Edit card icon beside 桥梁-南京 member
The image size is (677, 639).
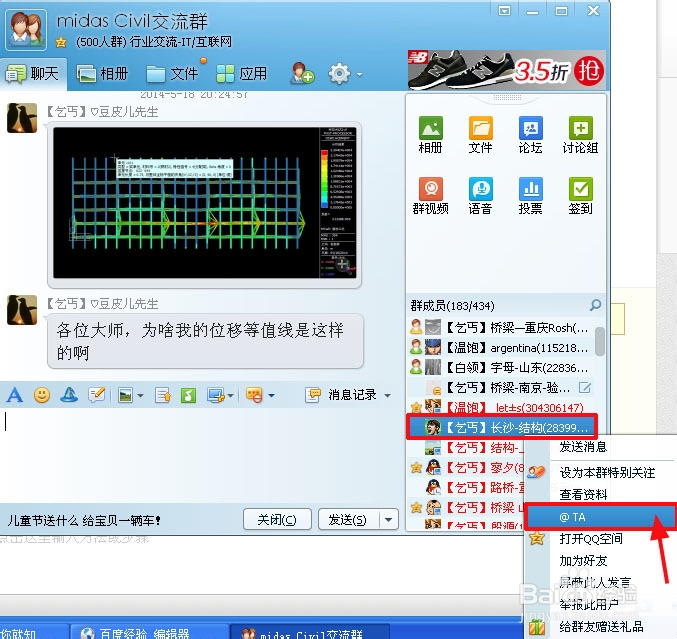click(585, 387)
